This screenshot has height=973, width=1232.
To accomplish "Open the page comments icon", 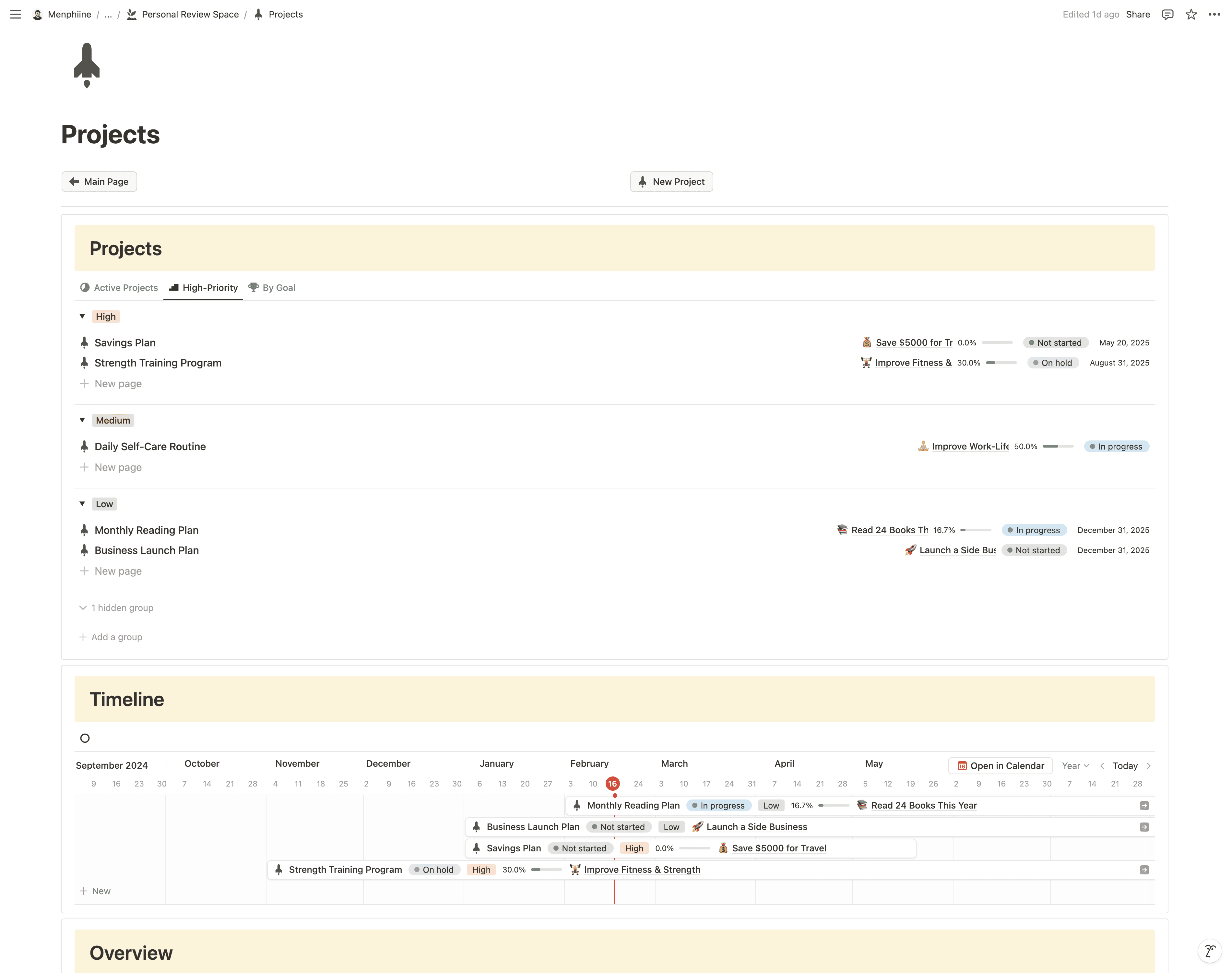I will tap(1168, 14).
